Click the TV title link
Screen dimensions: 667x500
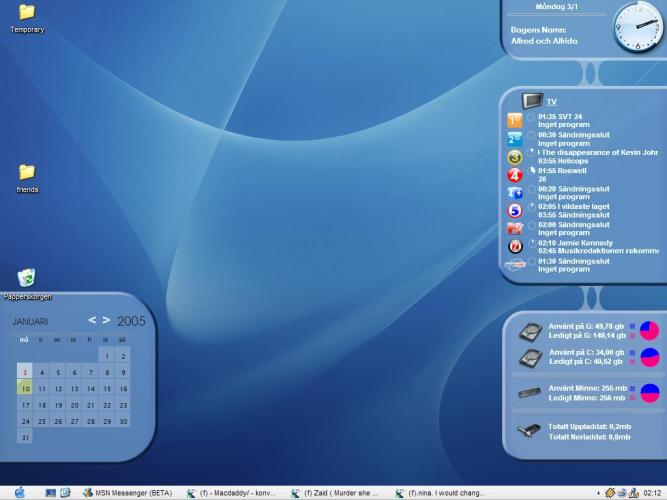551,102
